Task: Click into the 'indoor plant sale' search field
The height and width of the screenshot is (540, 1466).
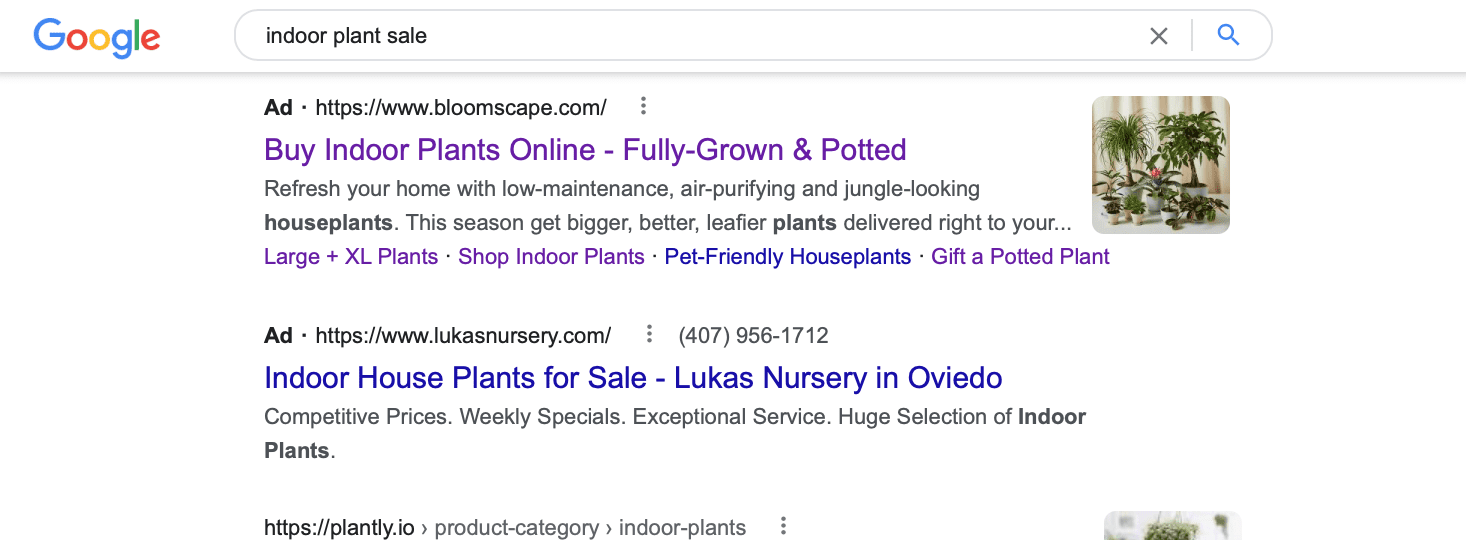Action: pos(690,36)
